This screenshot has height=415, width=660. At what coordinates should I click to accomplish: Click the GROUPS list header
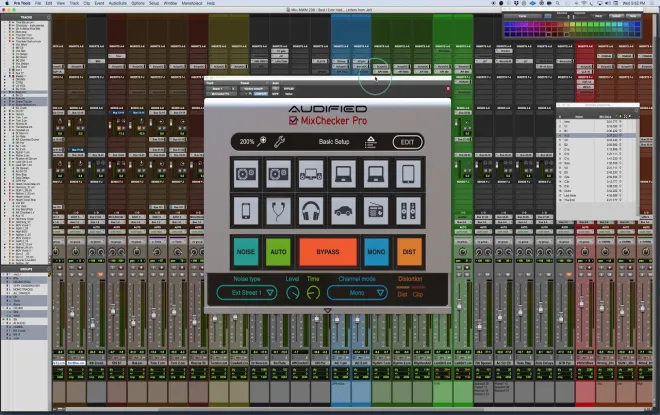(26, 269)
